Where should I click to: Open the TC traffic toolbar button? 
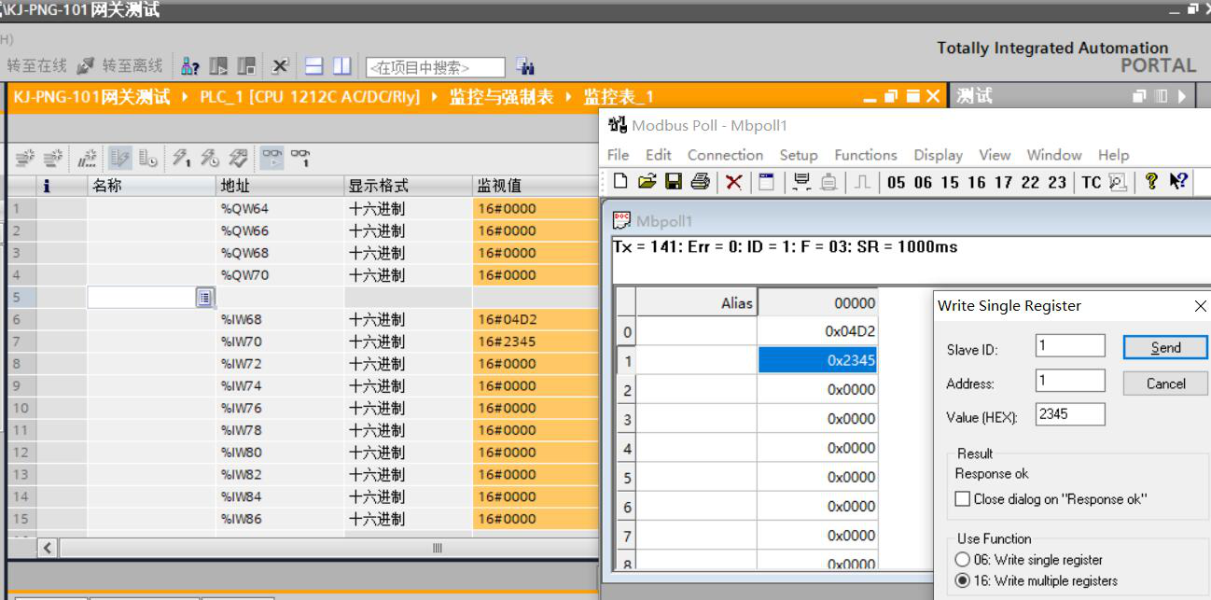point(1091,182)
